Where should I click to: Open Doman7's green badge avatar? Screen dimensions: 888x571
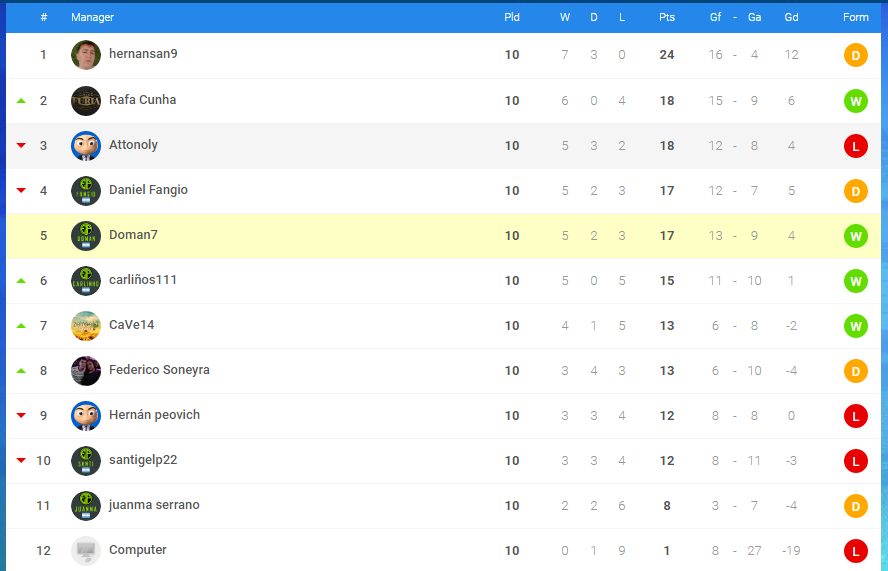[x=86, y=236]
